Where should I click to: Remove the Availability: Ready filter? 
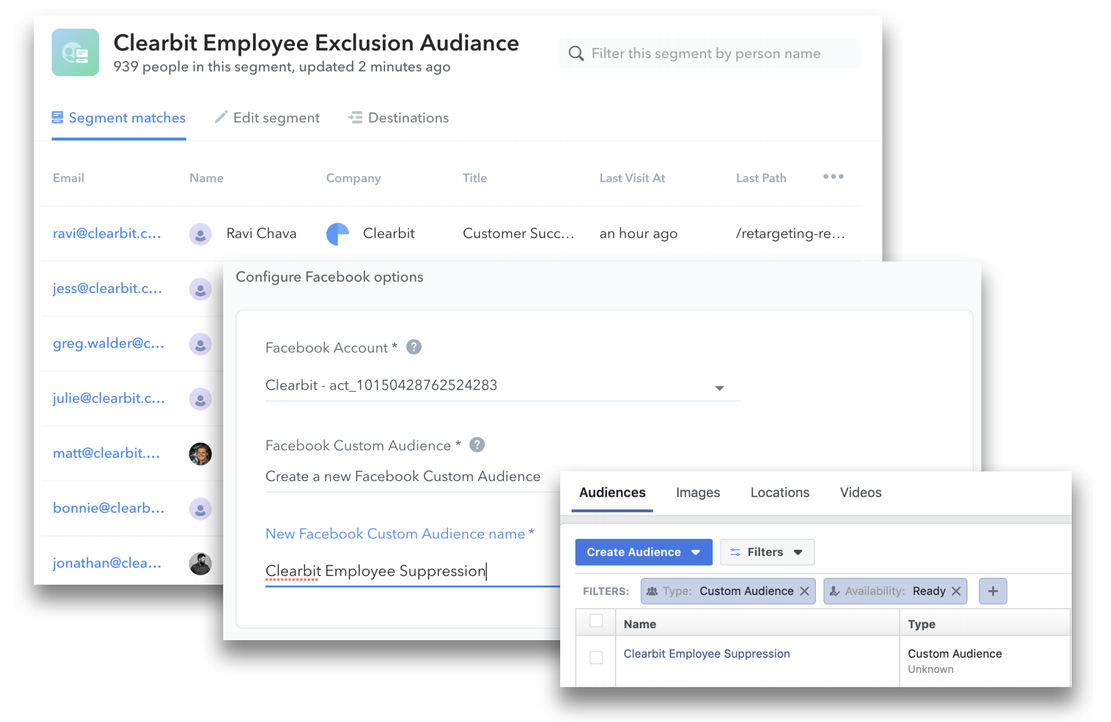coord(956,591)
